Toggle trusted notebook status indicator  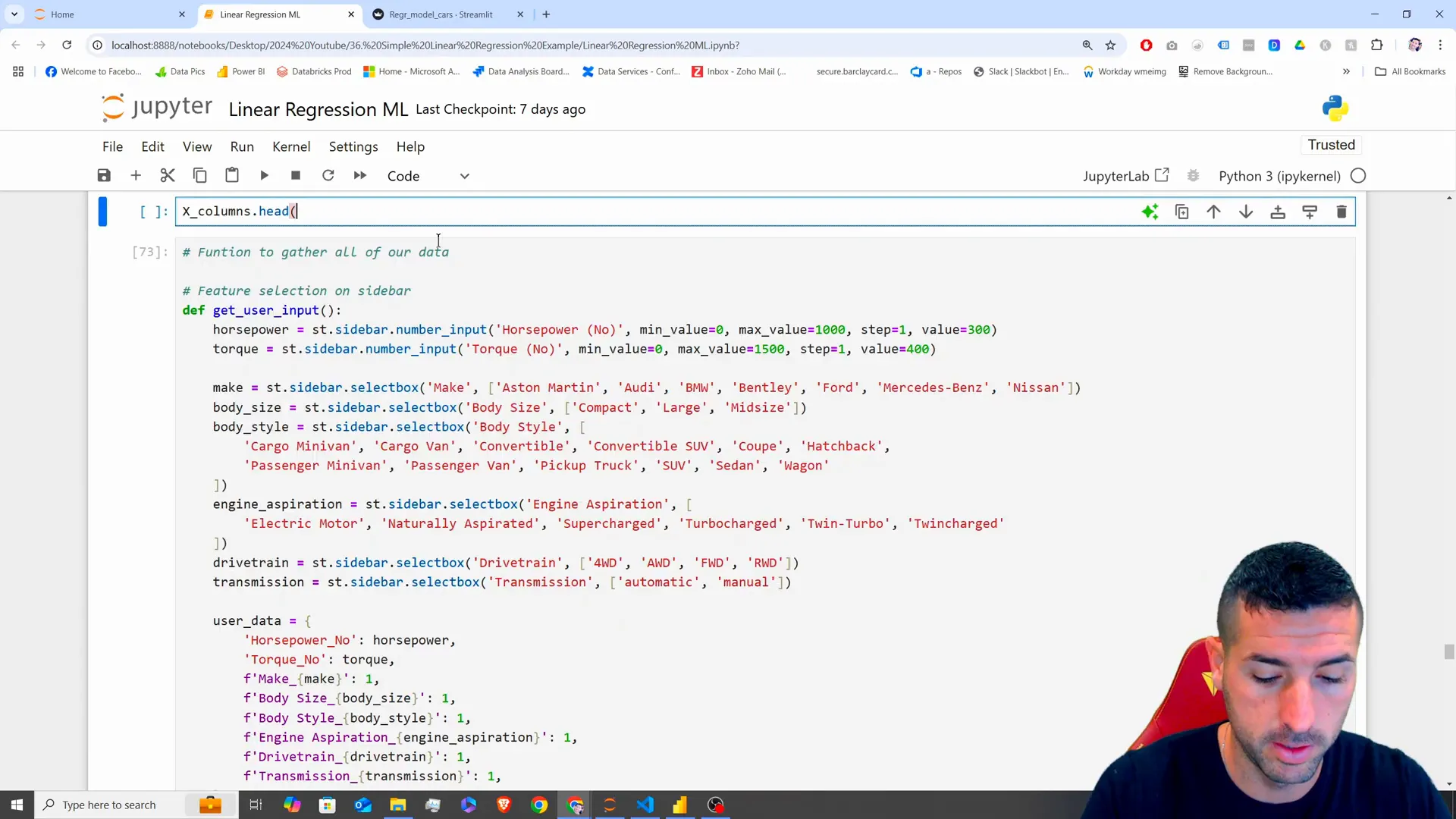point(1332,145)
